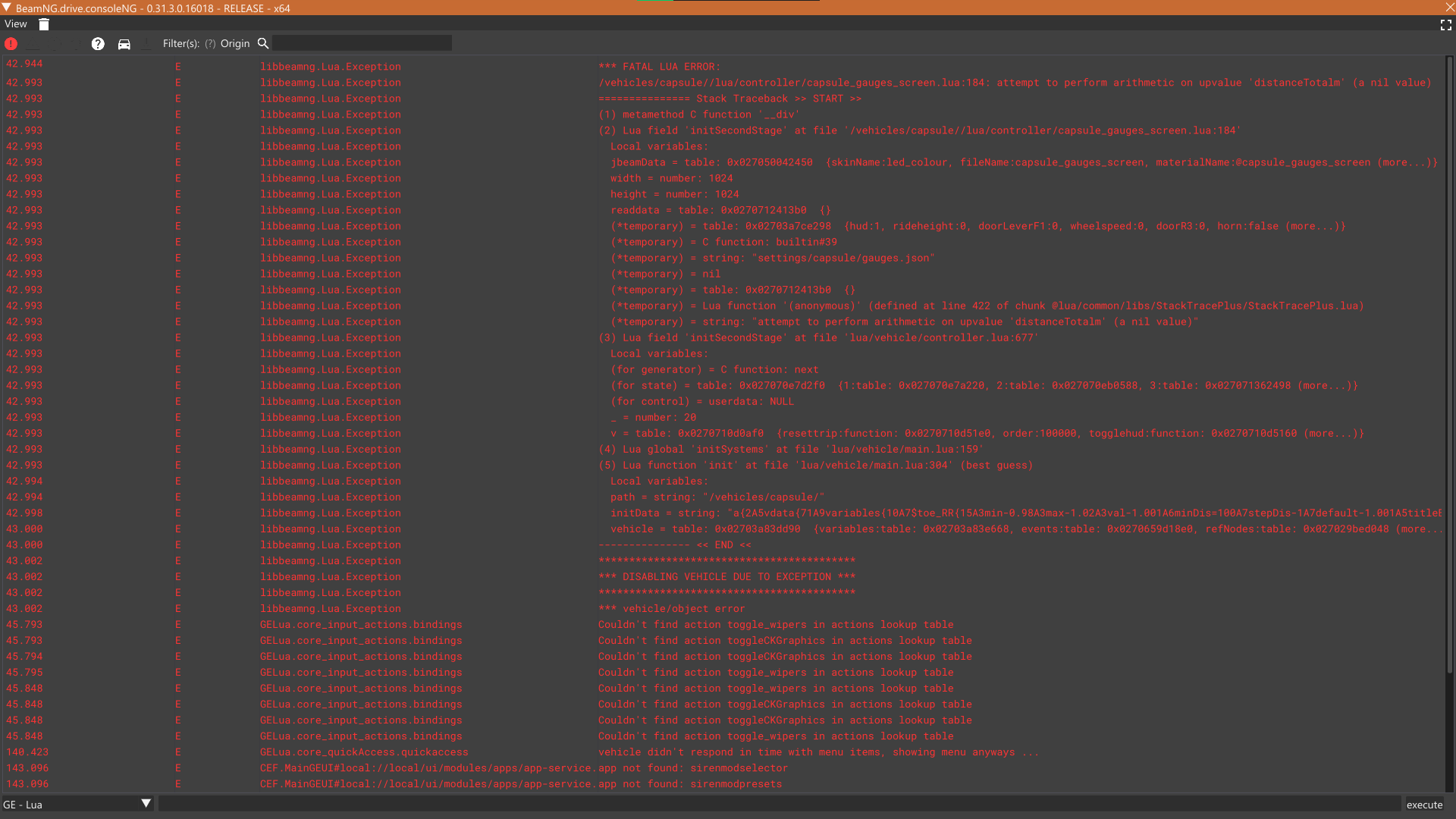Click the E level cell in the 43.002 DISABLING VEHICLE row

click(x=177, y=576)
